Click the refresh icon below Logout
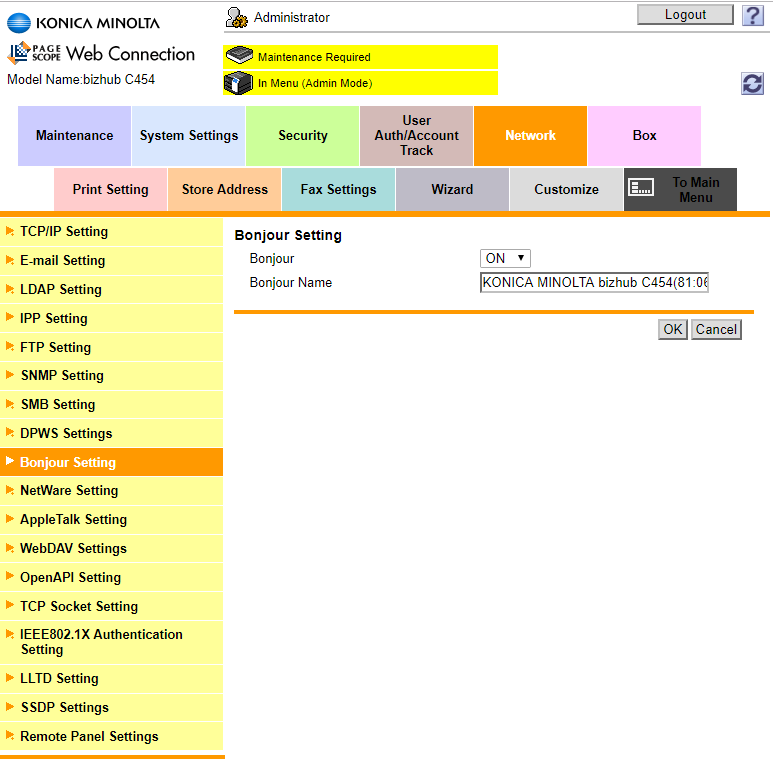The width and height of the screenshot is (773, 761). (752, 83)
